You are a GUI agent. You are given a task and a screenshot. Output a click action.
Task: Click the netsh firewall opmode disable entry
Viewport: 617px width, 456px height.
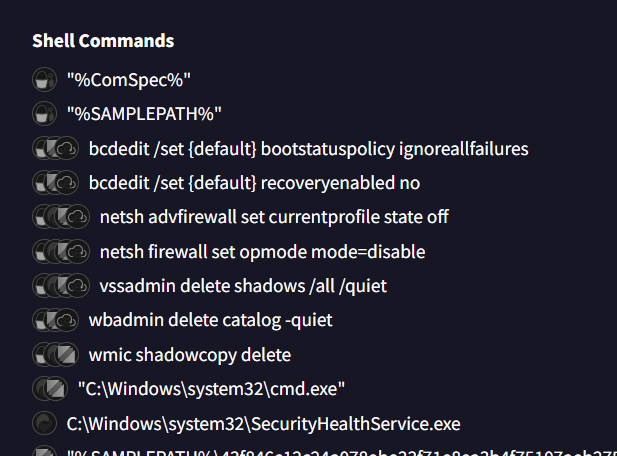pyautogui.click(x=262, y=251)
